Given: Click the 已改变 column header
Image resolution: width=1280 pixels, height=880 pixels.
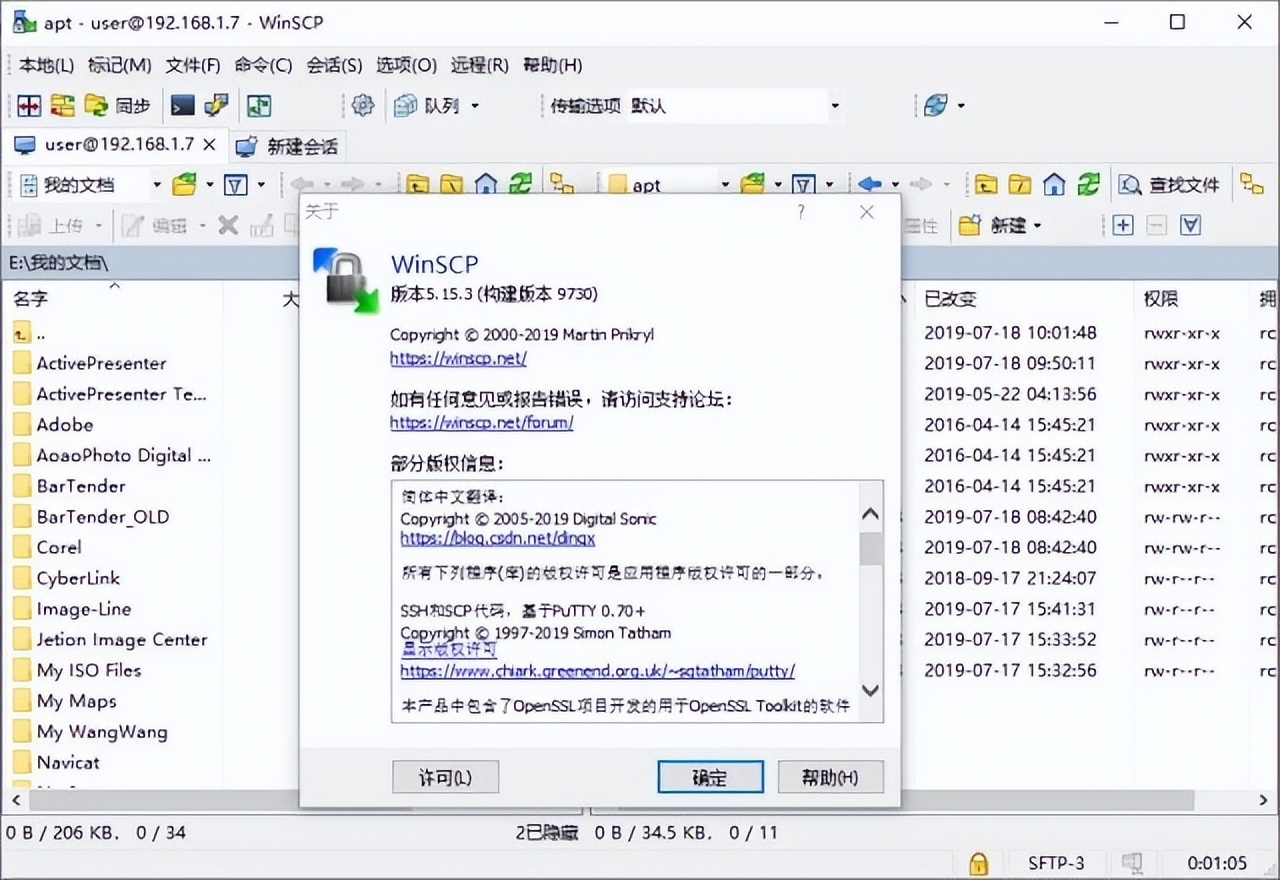Looking at the screenshot, I should point(950,298).
